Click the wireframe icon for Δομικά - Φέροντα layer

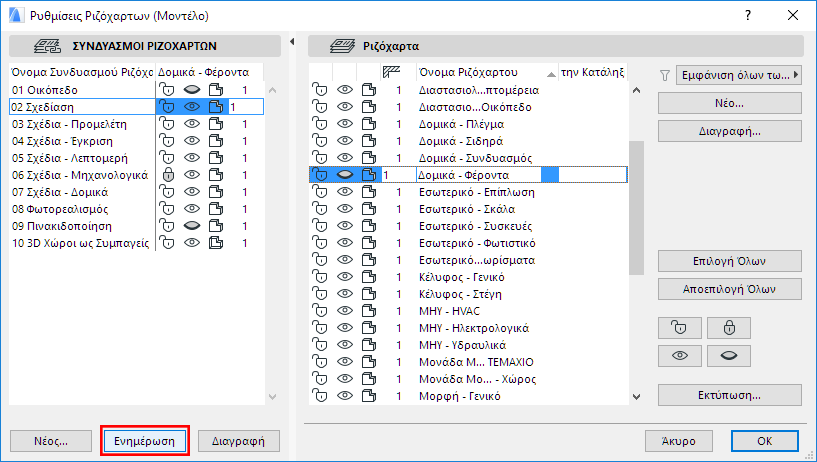tap(369, 175)
